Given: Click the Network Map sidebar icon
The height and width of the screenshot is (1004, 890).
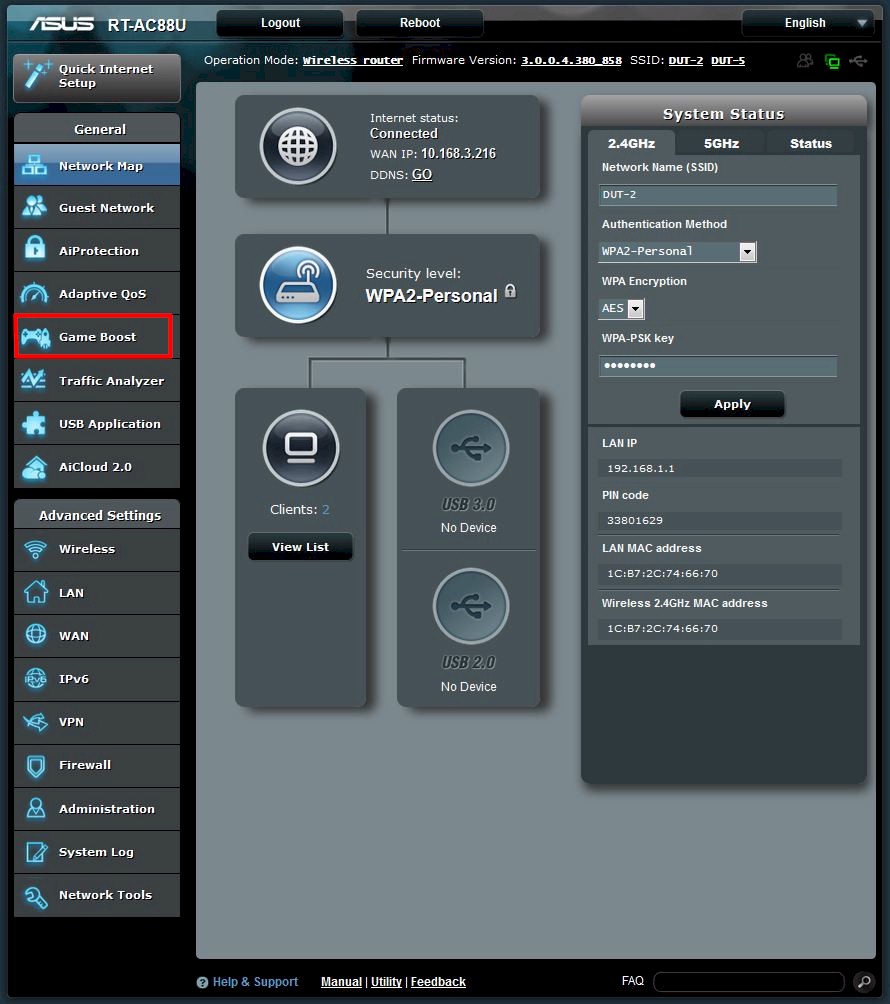Looking at the screenshot, I should tap(35, 165).
